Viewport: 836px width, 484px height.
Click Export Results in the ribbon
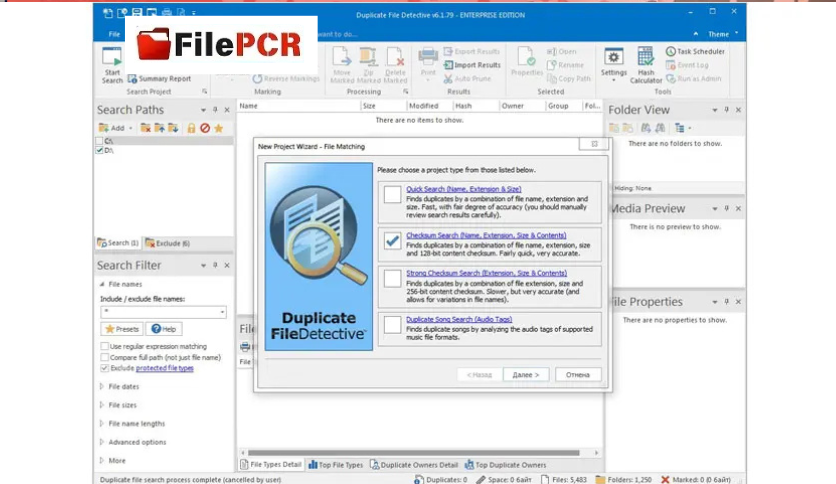pyautogui.click(x=472, y=52)
